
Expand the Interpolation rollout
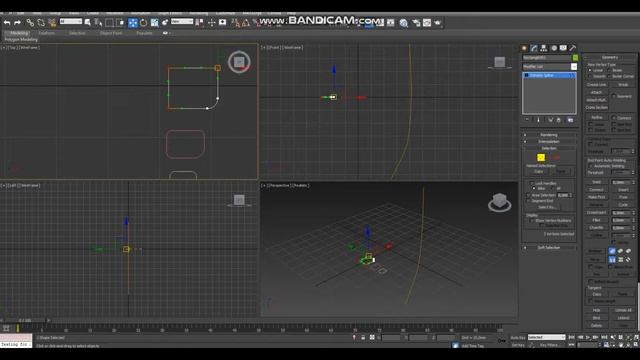pos(549,142)
